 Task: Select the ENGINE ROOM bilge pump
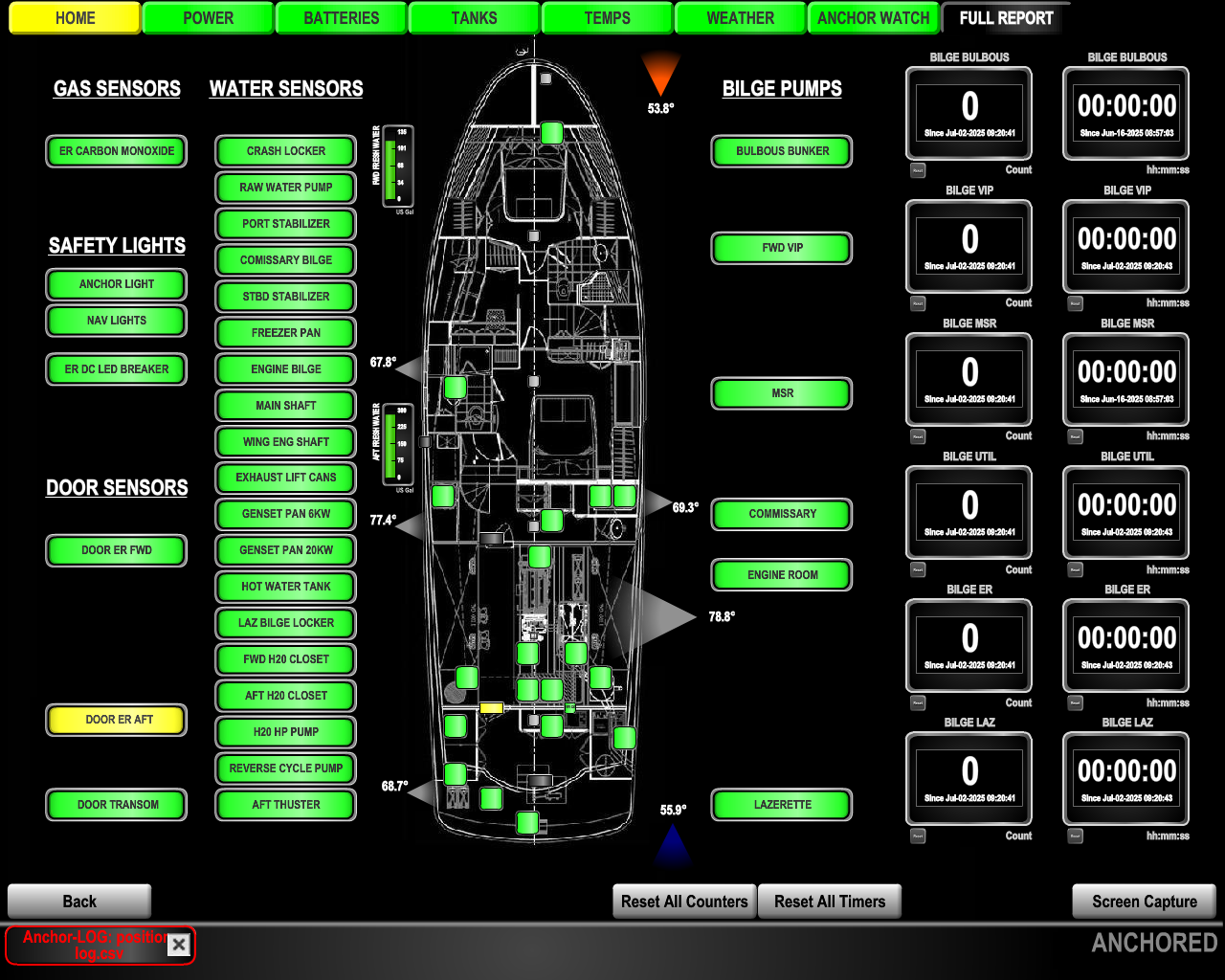[782, 575]
